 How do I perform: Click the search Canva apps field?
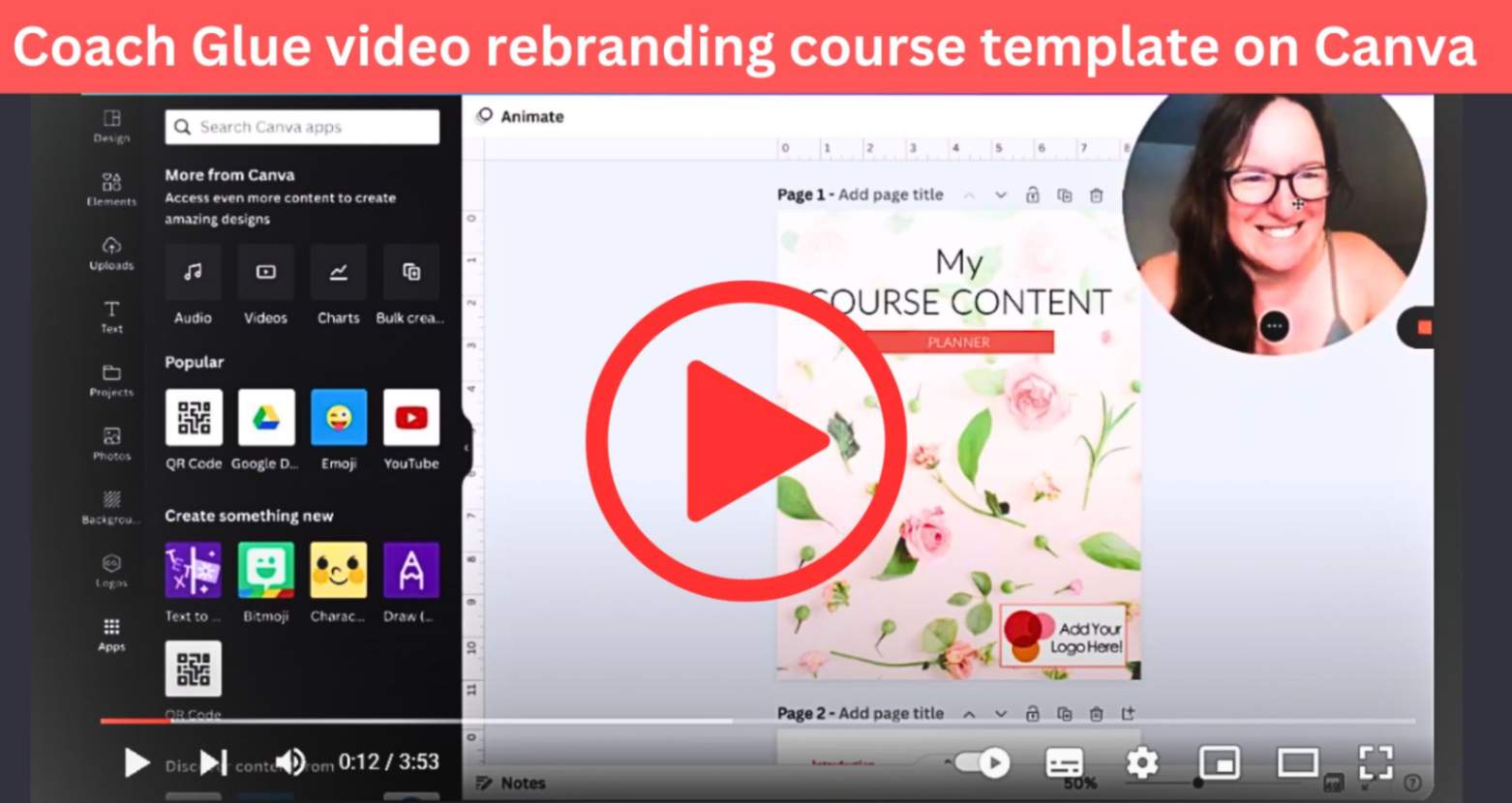coord(302,127)
